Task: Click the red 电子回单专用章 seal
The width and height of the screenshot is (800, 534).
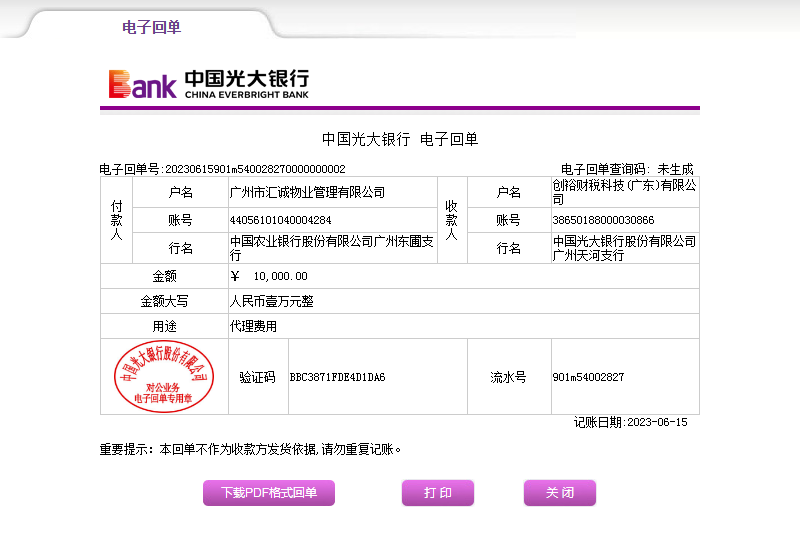Action: coord(164,376)
